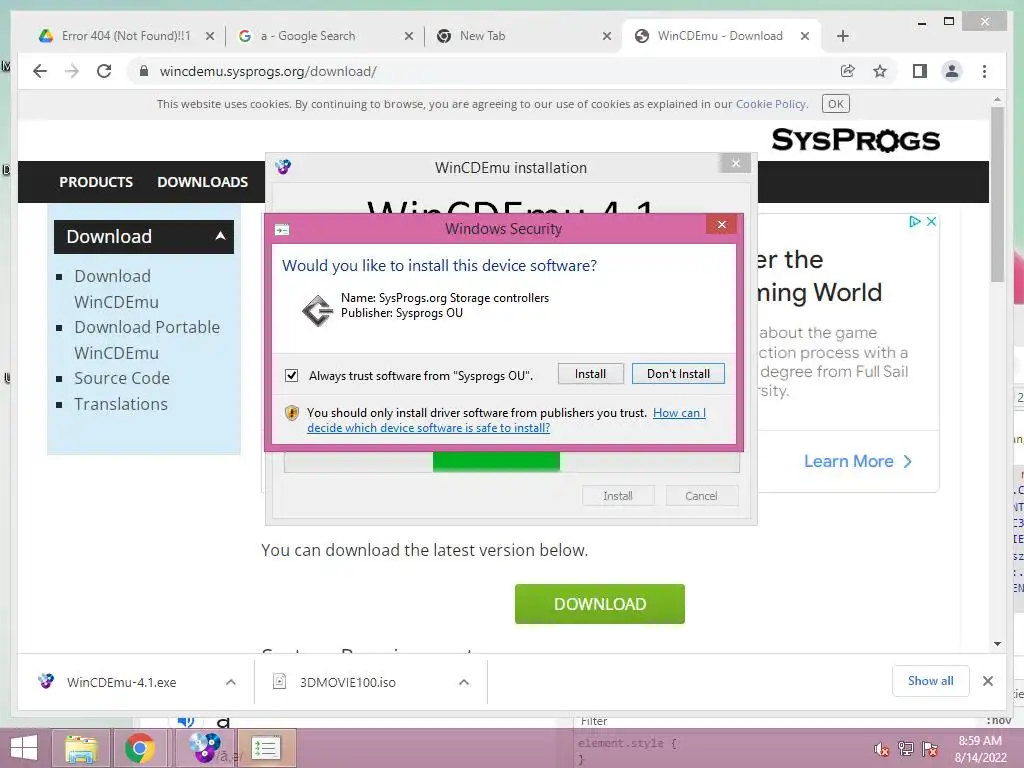Click the page vertical scrollbar thumb
The height and width of the screenshot is (768, 1024).
[997, 194]
